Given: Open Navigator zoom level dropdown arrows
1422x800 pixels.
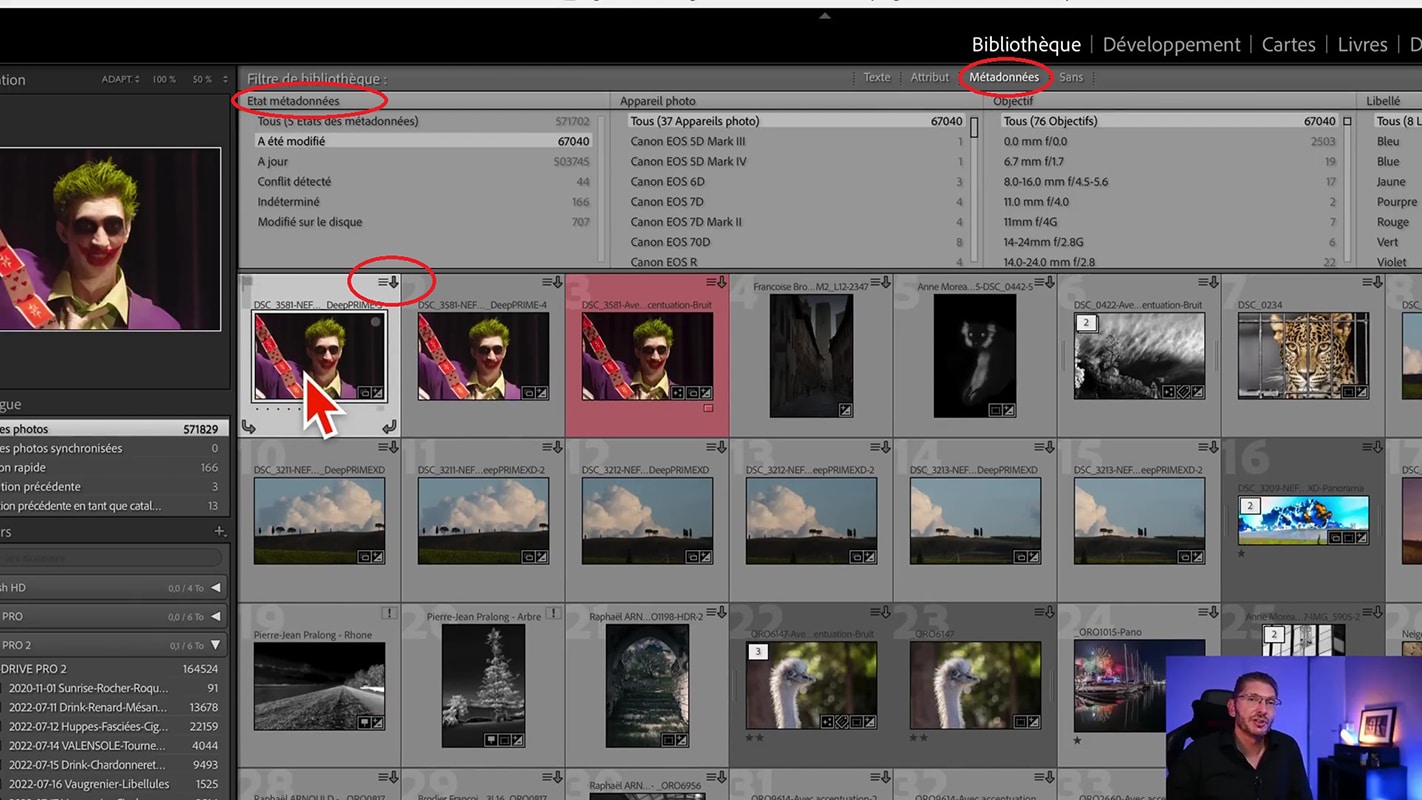Looking at the screenshot, I should tap(224, 79).
